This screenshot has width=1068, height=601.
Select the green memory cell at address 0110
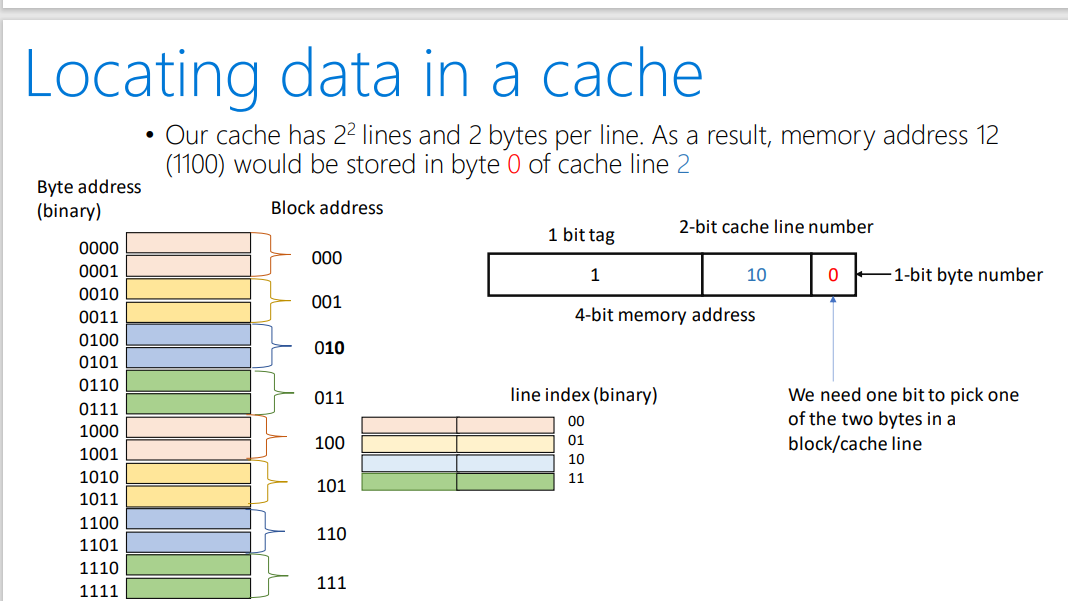tap(188, 381)
